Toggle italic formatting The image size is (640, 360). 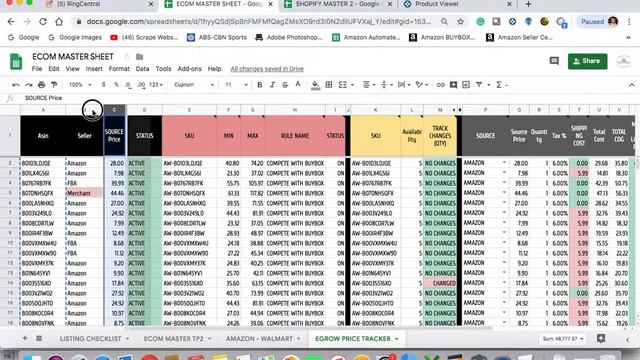(x=272, y=85)
